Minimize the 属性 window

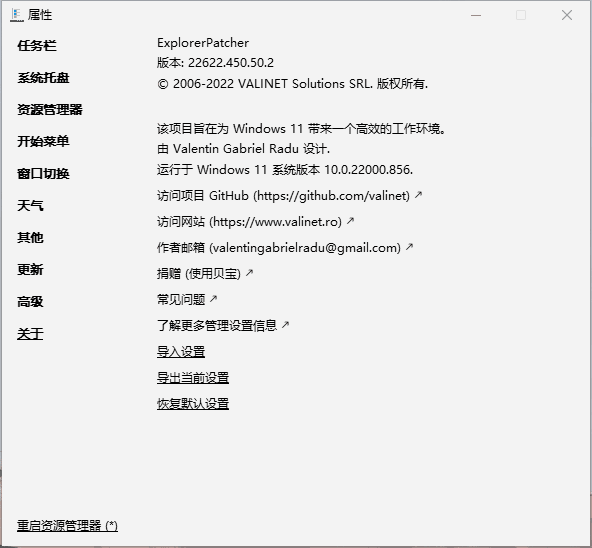tap(476, 15)
